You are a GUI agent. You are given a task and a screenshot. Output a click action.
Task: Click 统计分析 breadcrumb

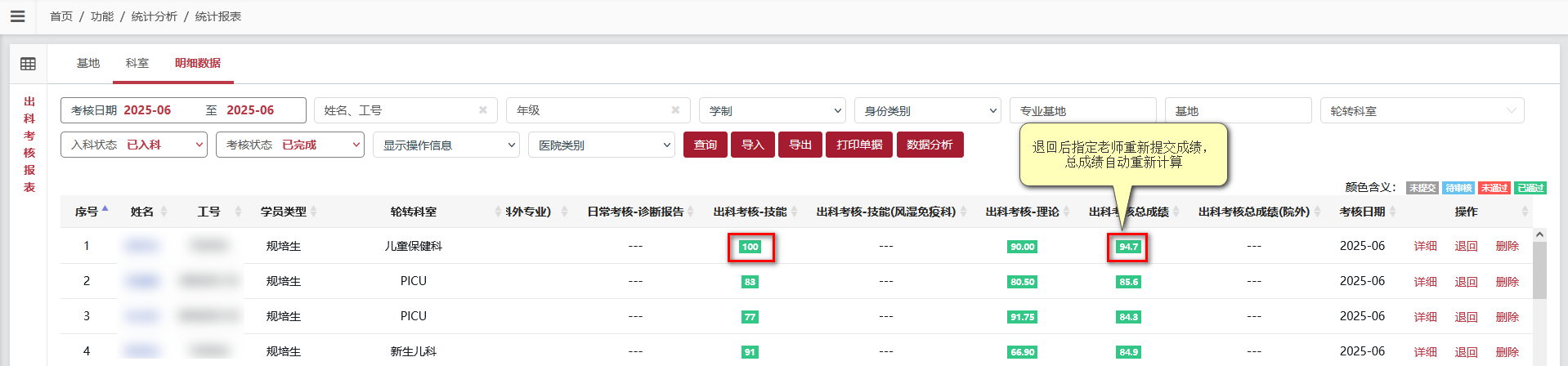tap(155, 16)
